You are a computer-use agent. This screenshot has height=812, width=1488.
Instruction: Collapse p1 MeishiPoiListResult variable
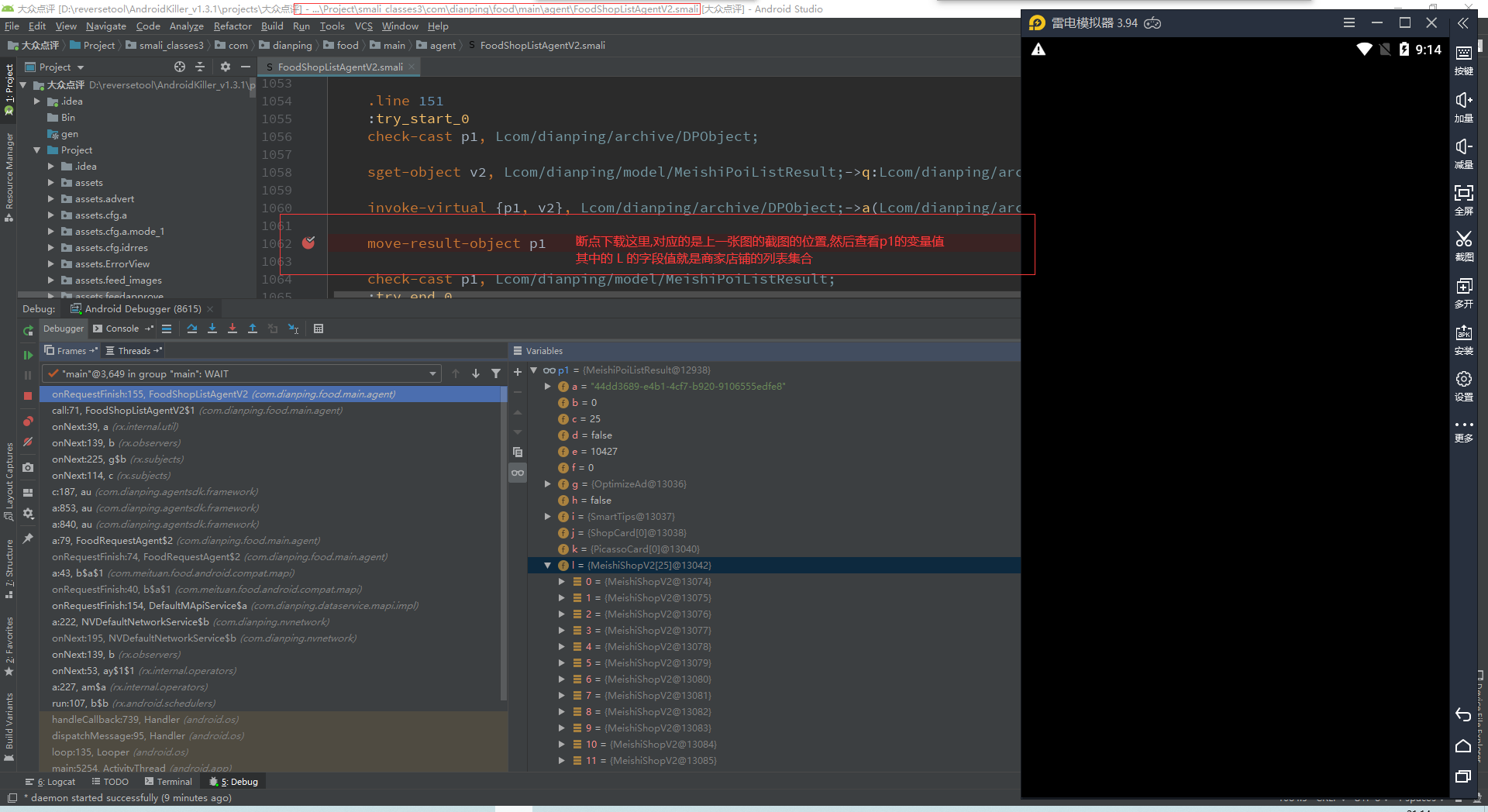(x=534, y=370)
